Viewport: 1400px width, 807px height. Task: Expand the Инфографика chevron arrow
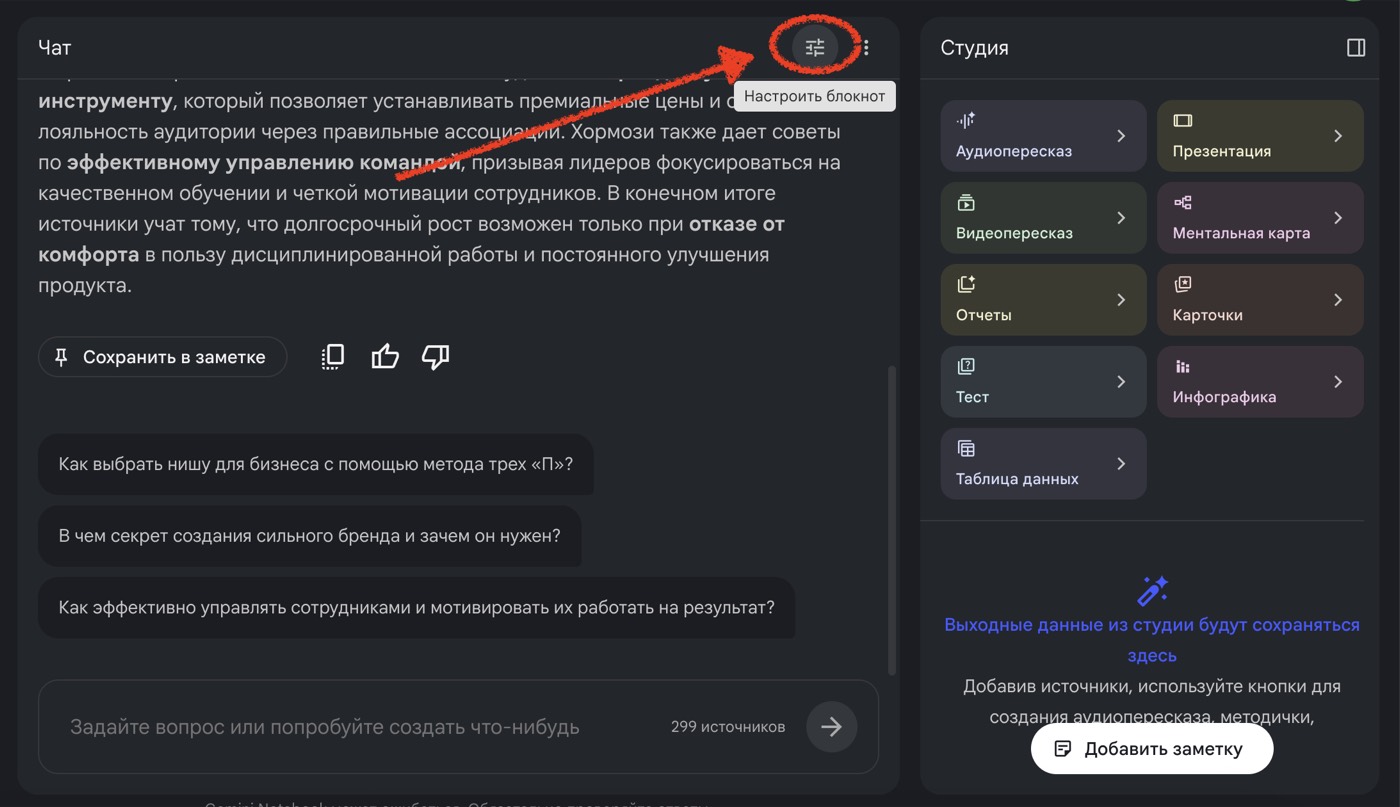pyautogui.click(x=1338, y=382)
